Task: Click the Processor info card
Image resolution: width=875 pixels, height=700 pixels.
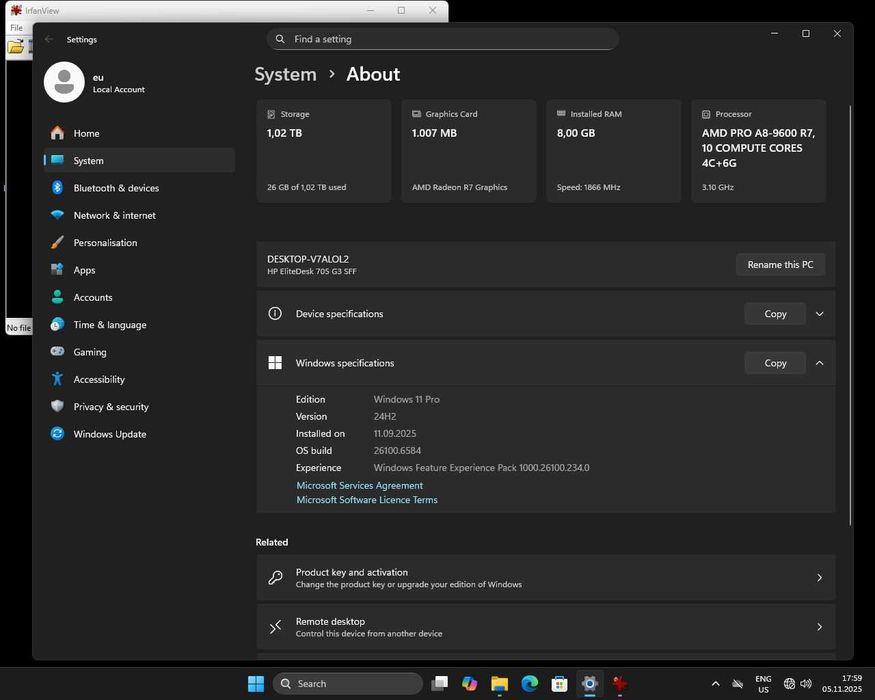Action: [x=758, y=151]
